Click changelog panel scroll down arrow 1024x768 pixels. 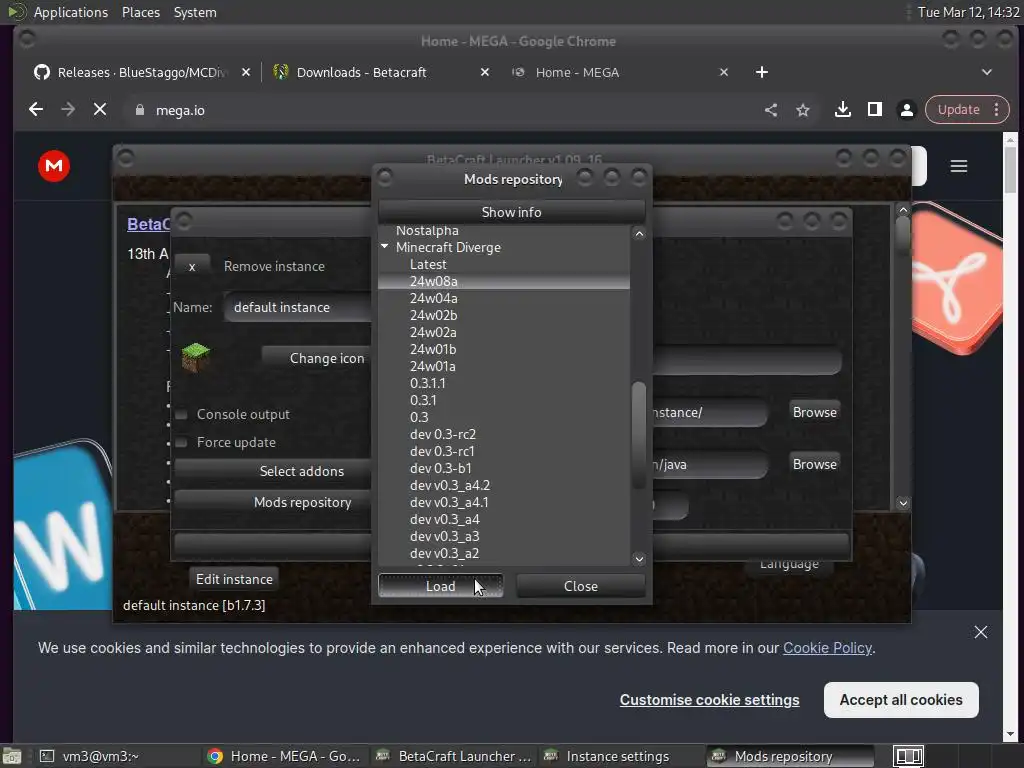point(903,503)
